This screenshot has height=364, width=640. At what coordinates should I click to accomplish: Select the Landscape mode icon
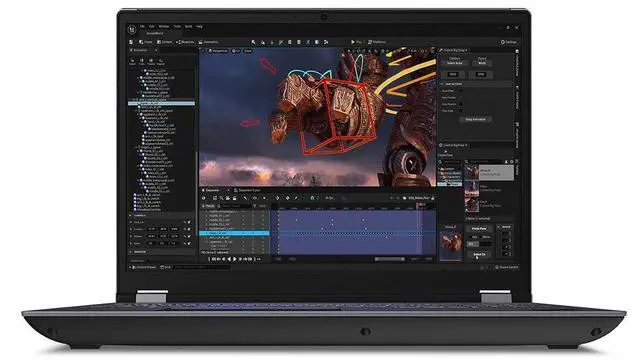click(263, 42)
